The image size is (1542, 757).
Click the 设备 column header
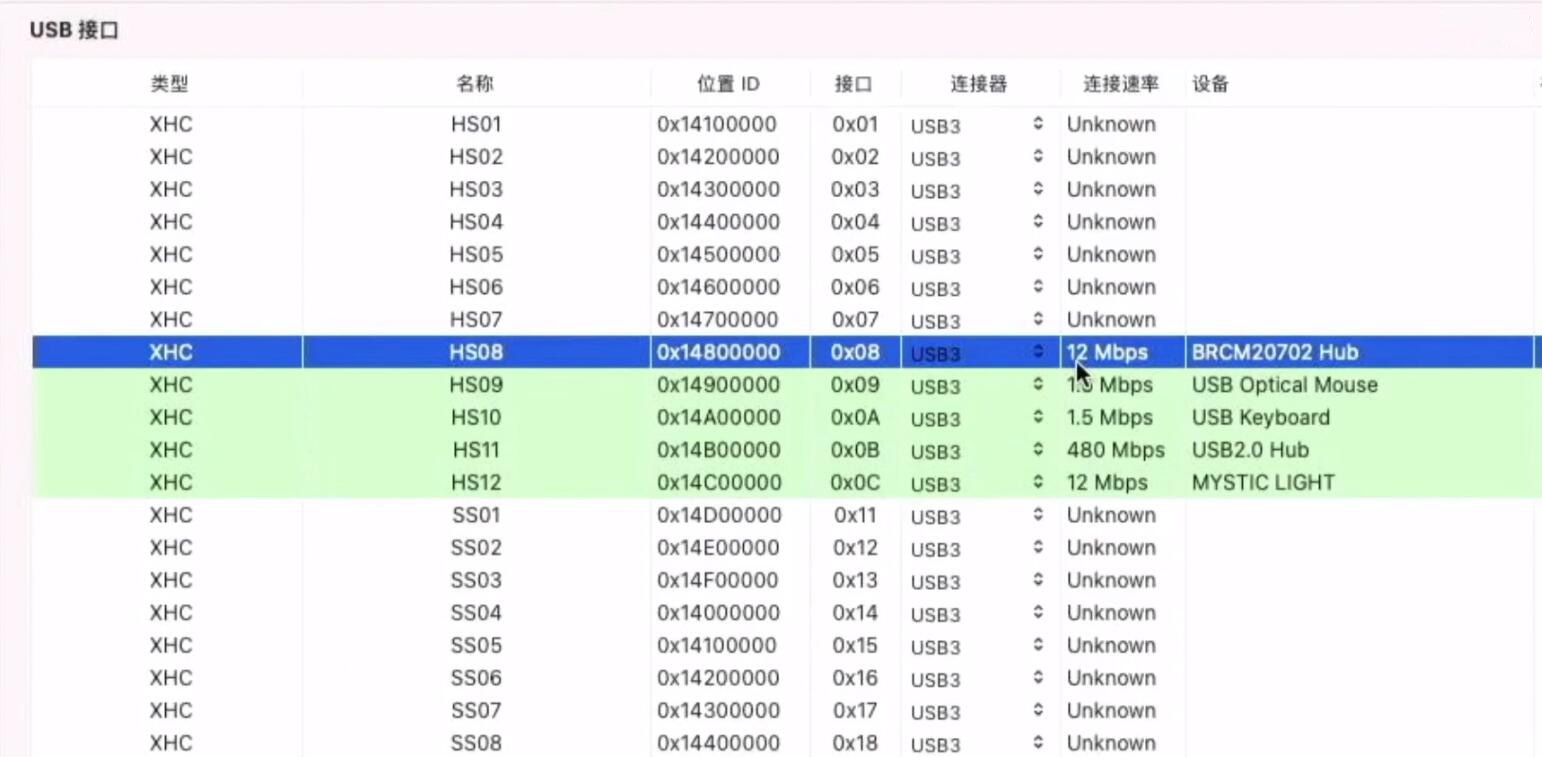[1208, 84]
